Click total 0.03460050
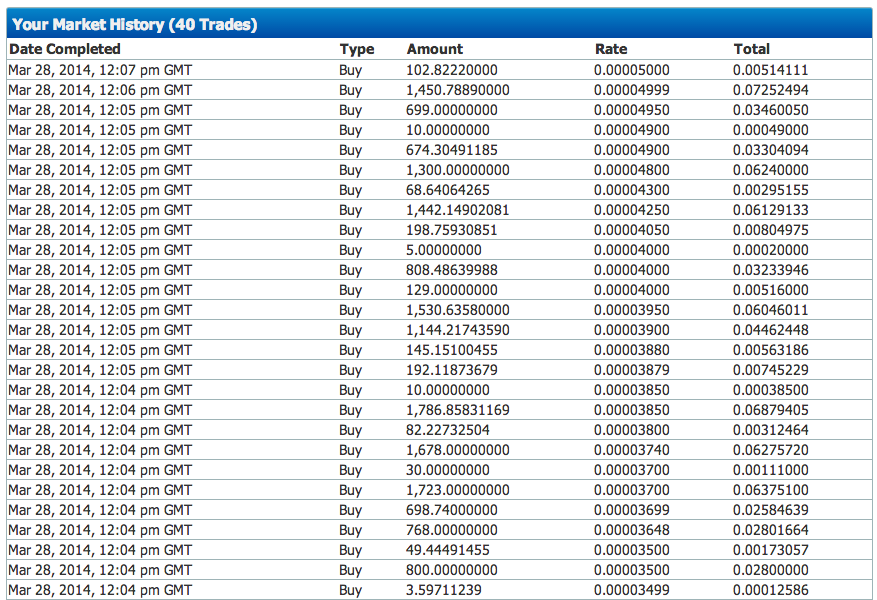The width and height of the screenshot is (877, 600). point(771,110)
